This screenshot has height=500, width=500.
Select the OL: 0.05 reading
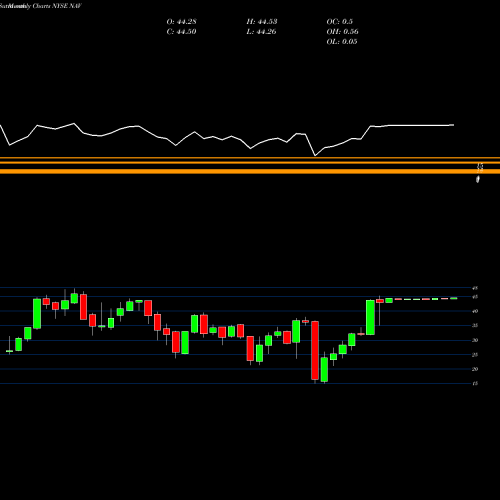point(342,42)
